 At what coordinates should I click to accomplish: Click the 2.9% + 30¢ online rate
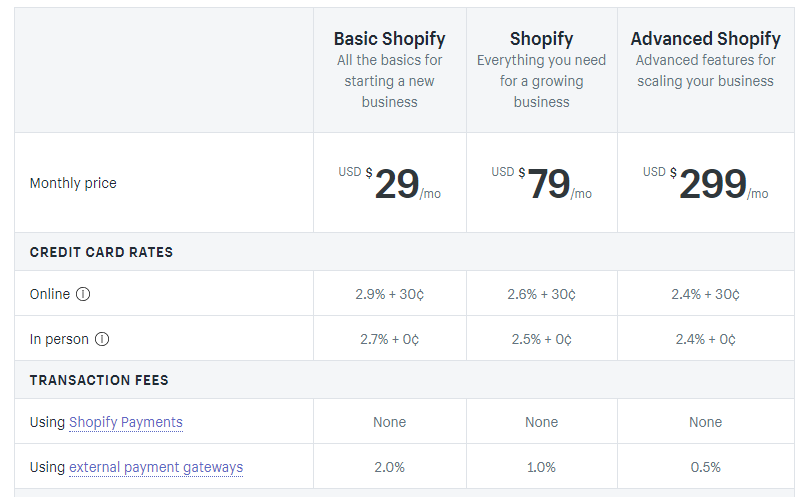(x=389, y=295)
